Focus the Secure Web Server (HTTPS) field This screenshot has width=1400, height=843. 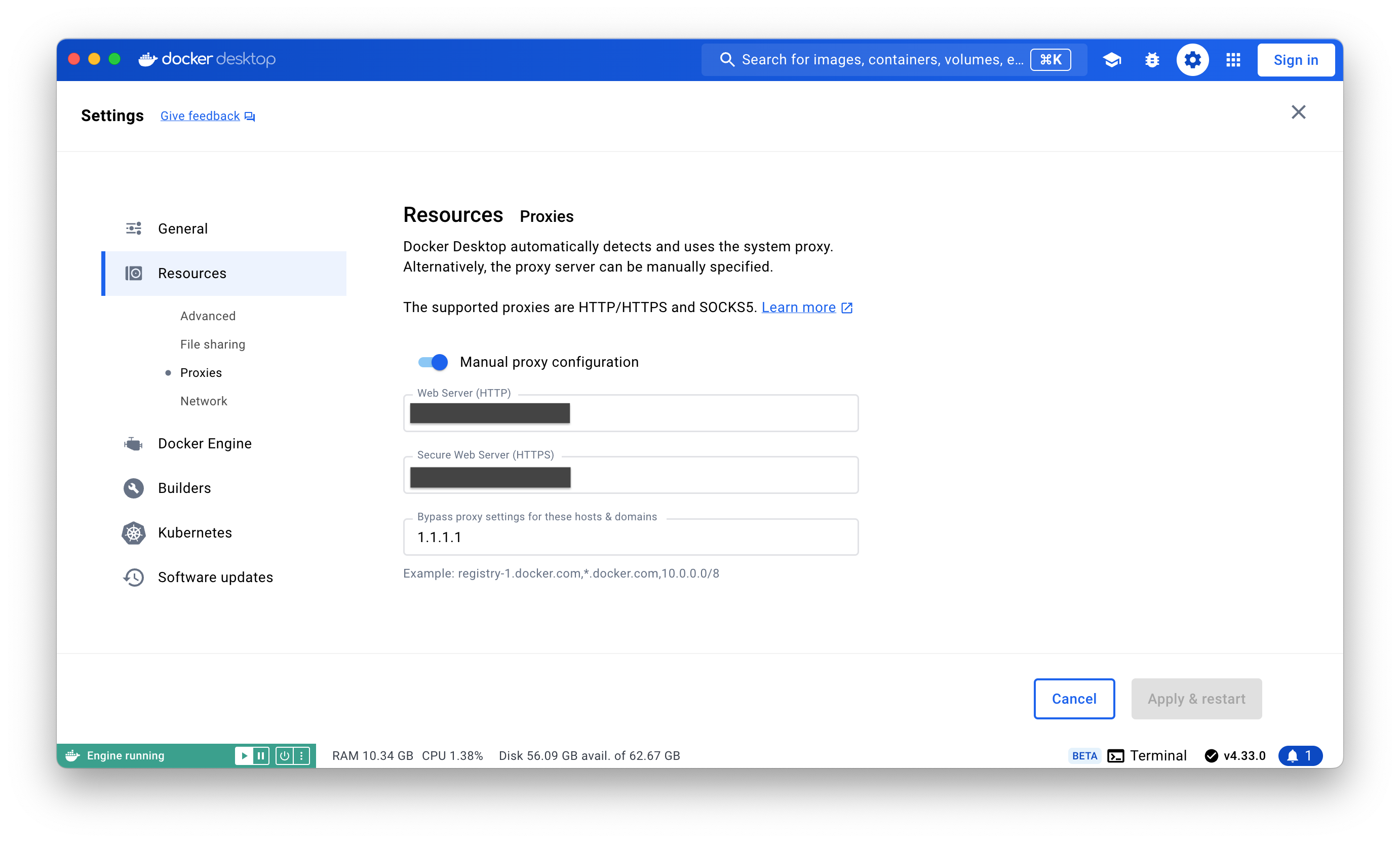coord(631,476)
